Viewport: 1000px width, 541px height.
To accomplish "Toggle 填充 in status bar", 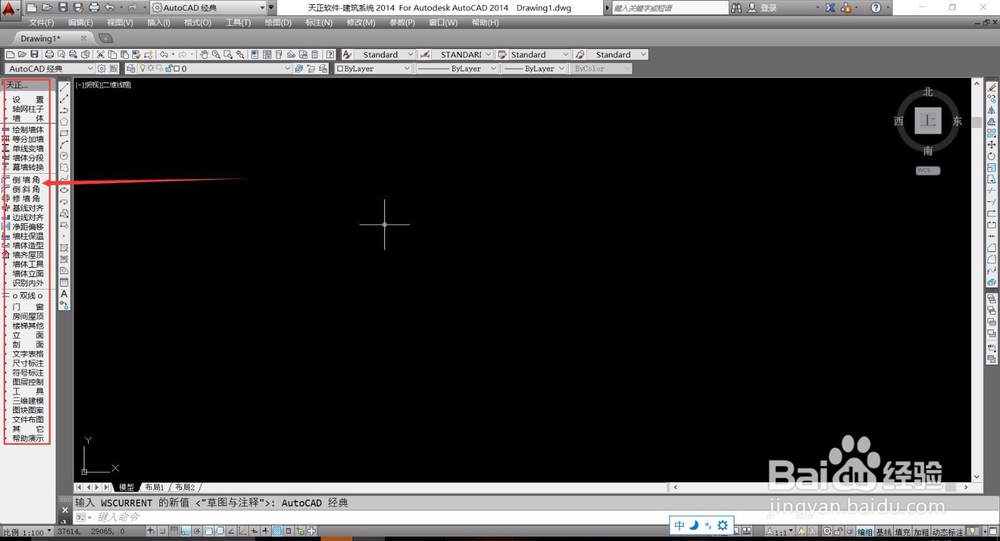I will click(902, 532).
